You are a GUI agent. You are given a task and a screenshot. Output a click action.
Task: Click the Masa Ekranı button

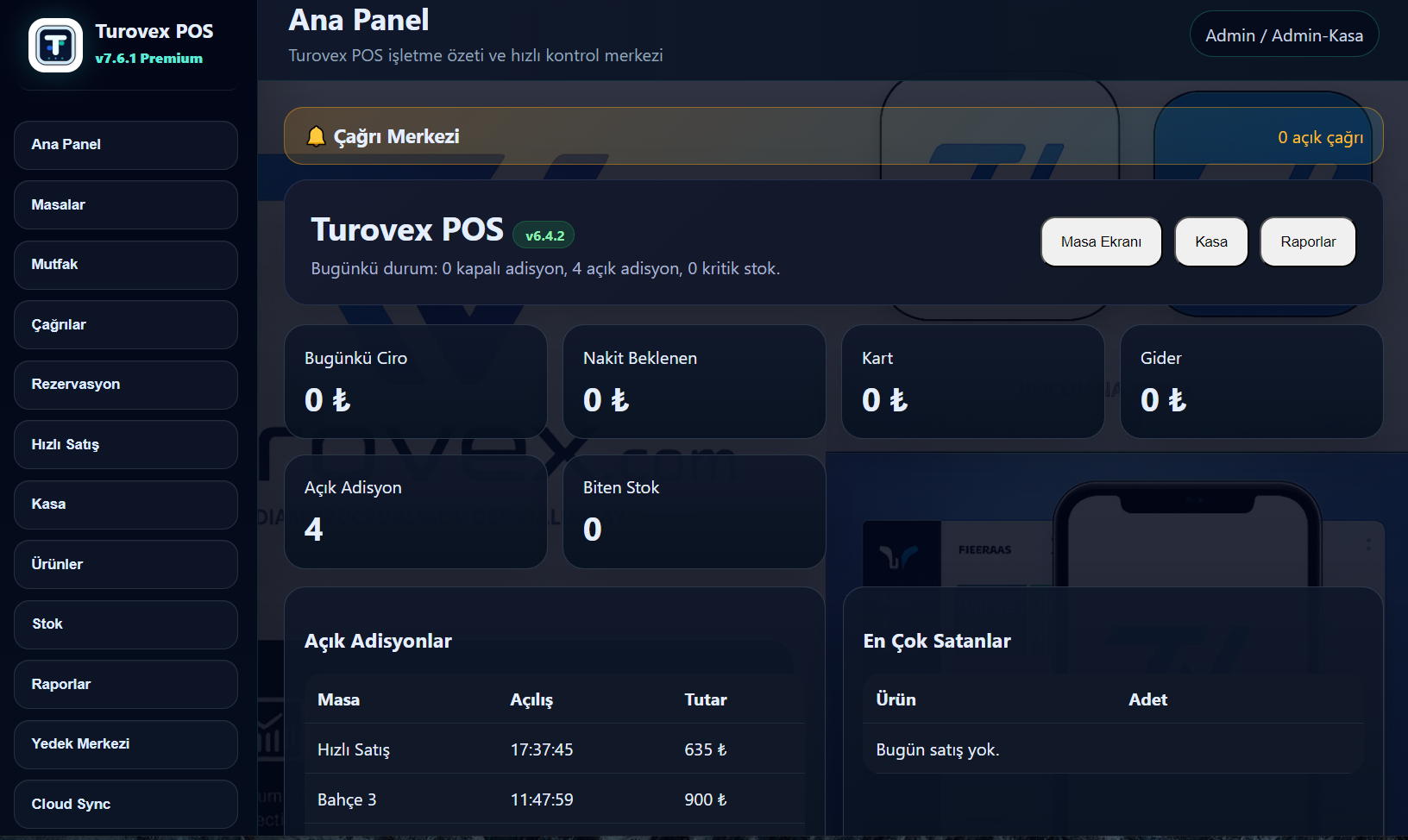1101,241
